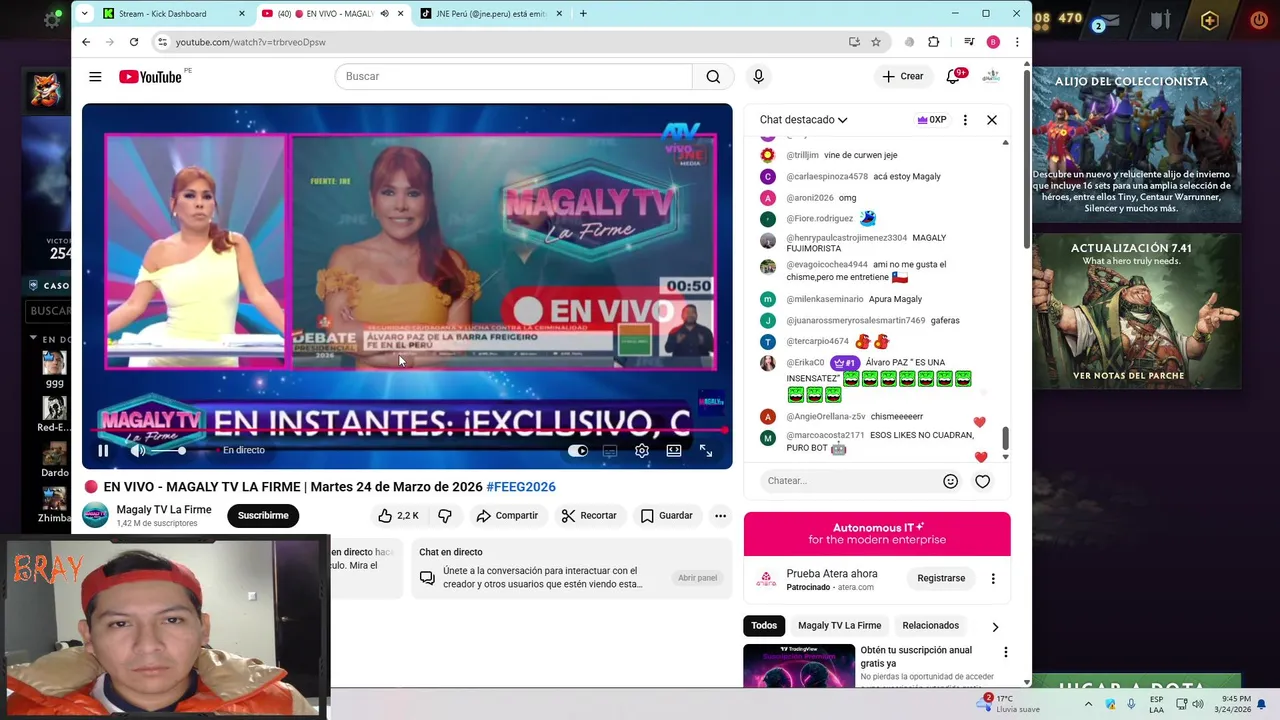This screenshot has width=1280, height=720.
Task: Select the Relacionados filter chip
Action: (930, 626)
